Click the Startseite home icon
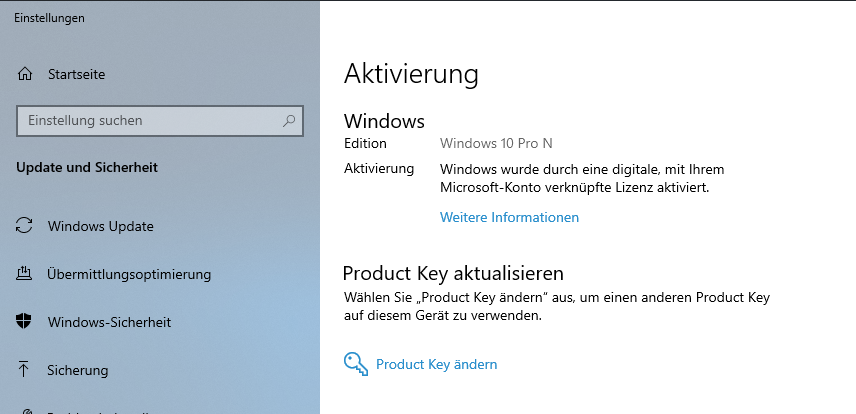Image resolution: width=856 pixels, height=414 pixels. point(26,74)
